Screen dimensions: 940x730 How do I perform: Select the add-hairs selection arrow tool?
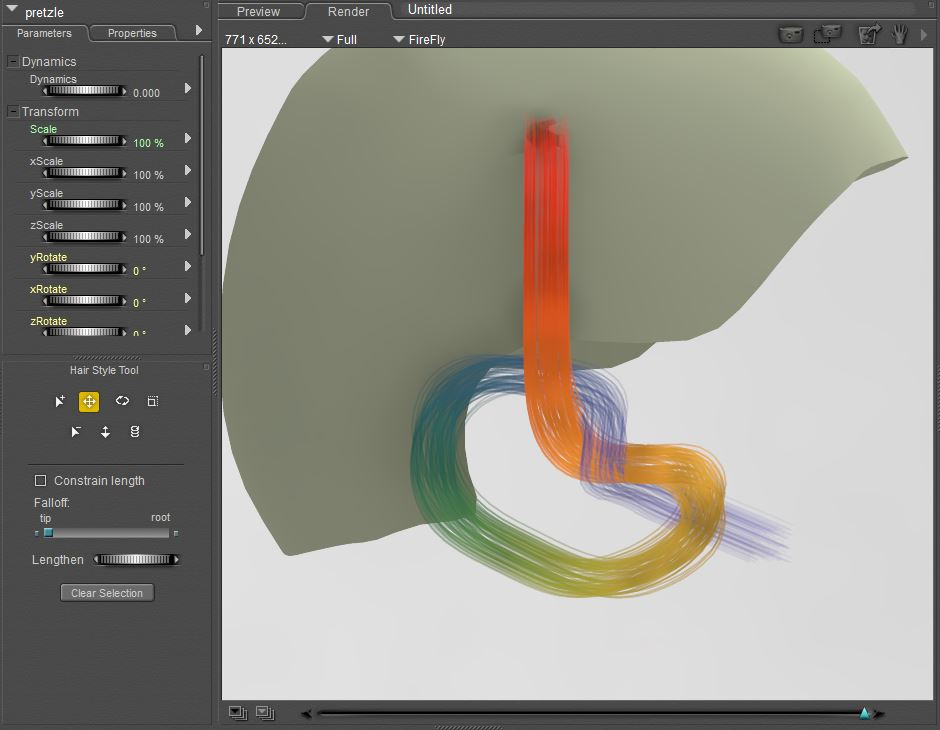[60, 401]
